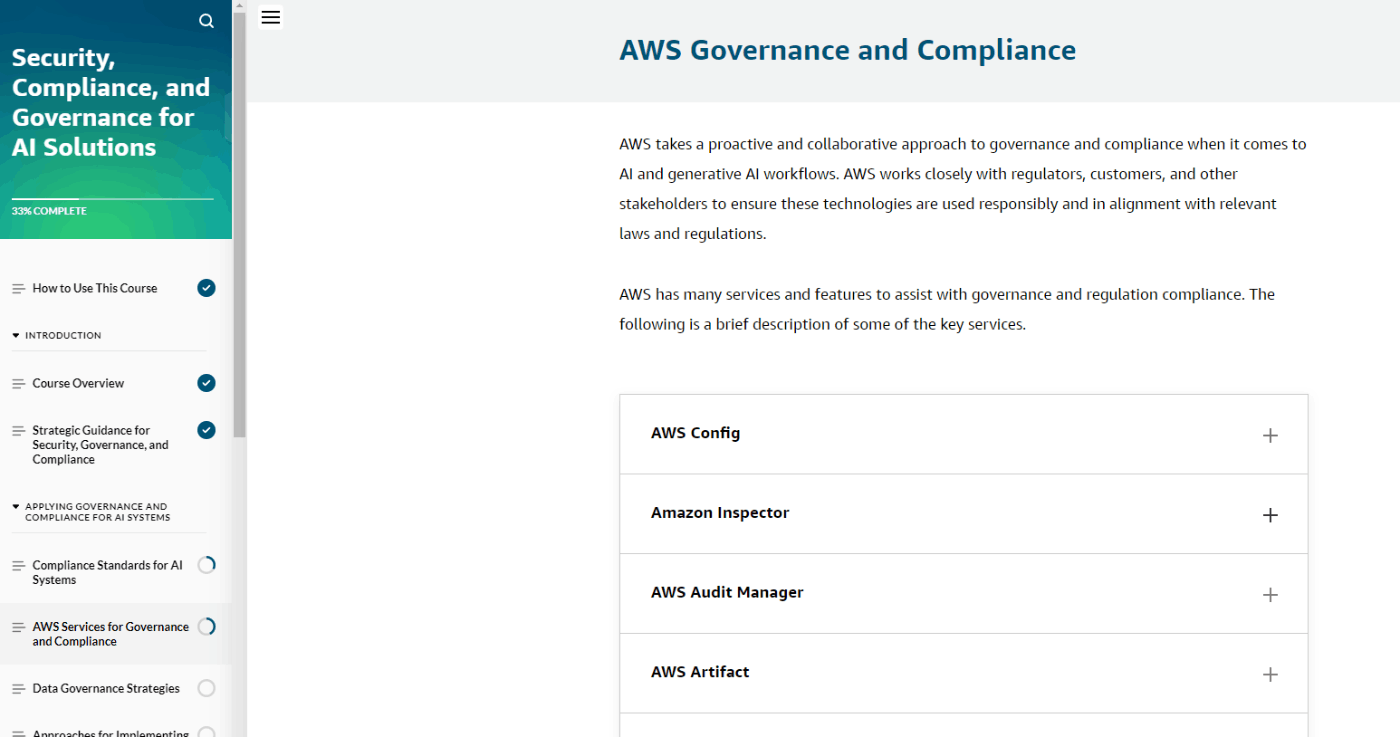Viewport: 1400px width, 737px height.
Task: Click the lesson icon beside Strategic Guidance
Action: 18,431
